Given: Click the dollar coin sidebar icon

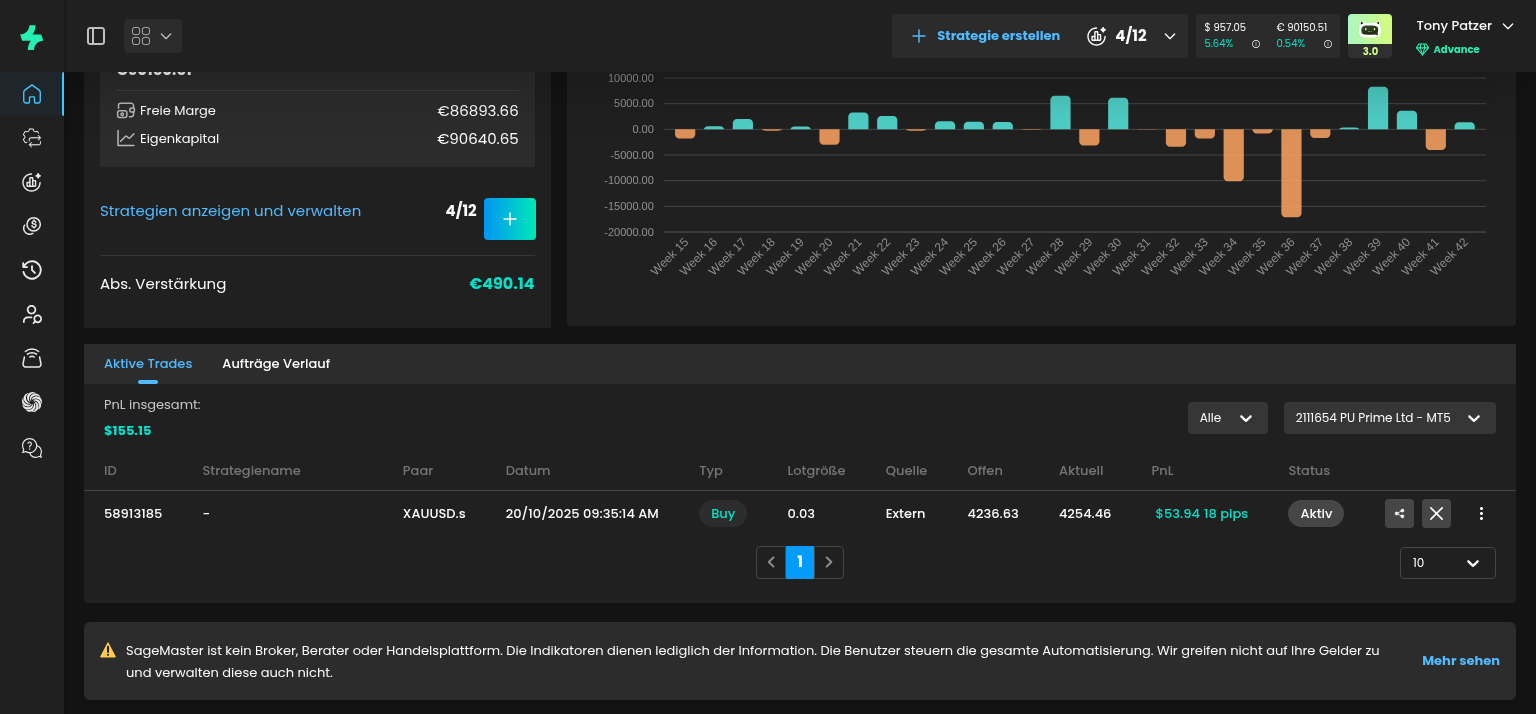Looking at the screenshot, I should tap(32, 226).
